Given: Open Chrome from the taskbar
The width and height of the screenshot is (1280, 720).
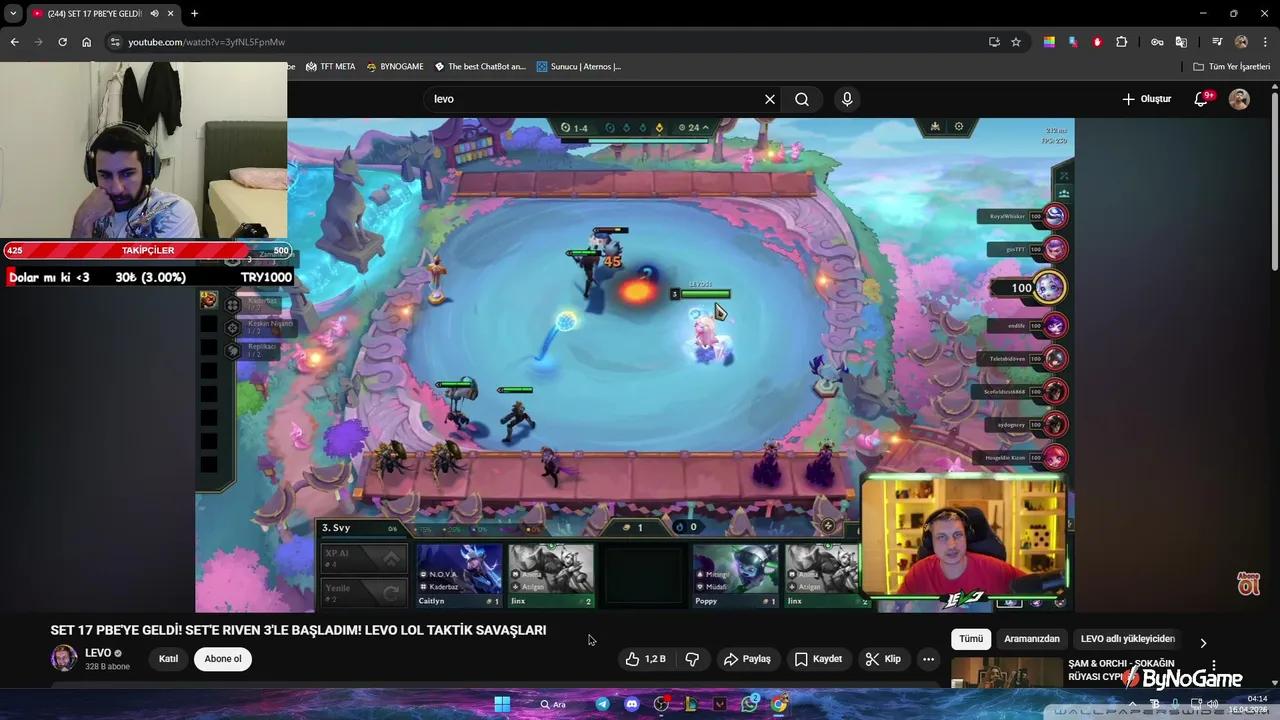Looking at the screenshot, I should pos(779,704).
